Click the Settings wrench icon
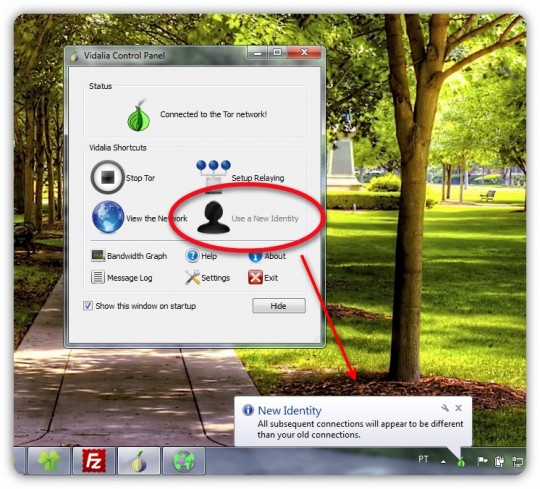The width and height of the screenshot is (540, 489). click(x=192, y=277)
